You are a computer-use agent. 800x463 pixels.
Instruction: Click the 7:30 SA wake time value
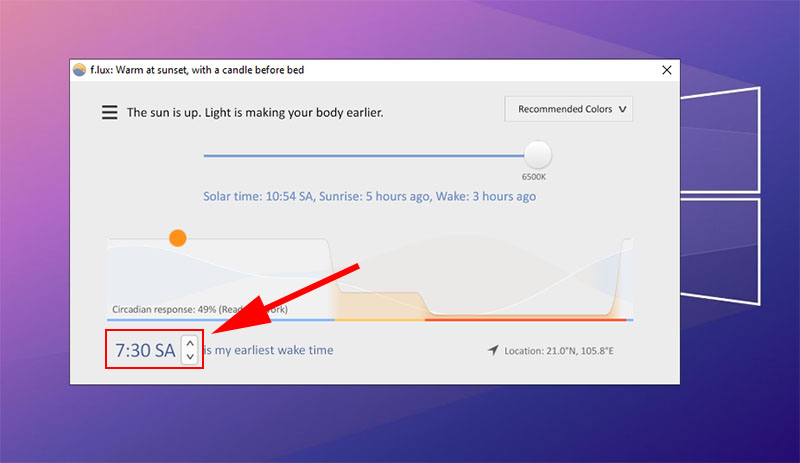[145, 351]
